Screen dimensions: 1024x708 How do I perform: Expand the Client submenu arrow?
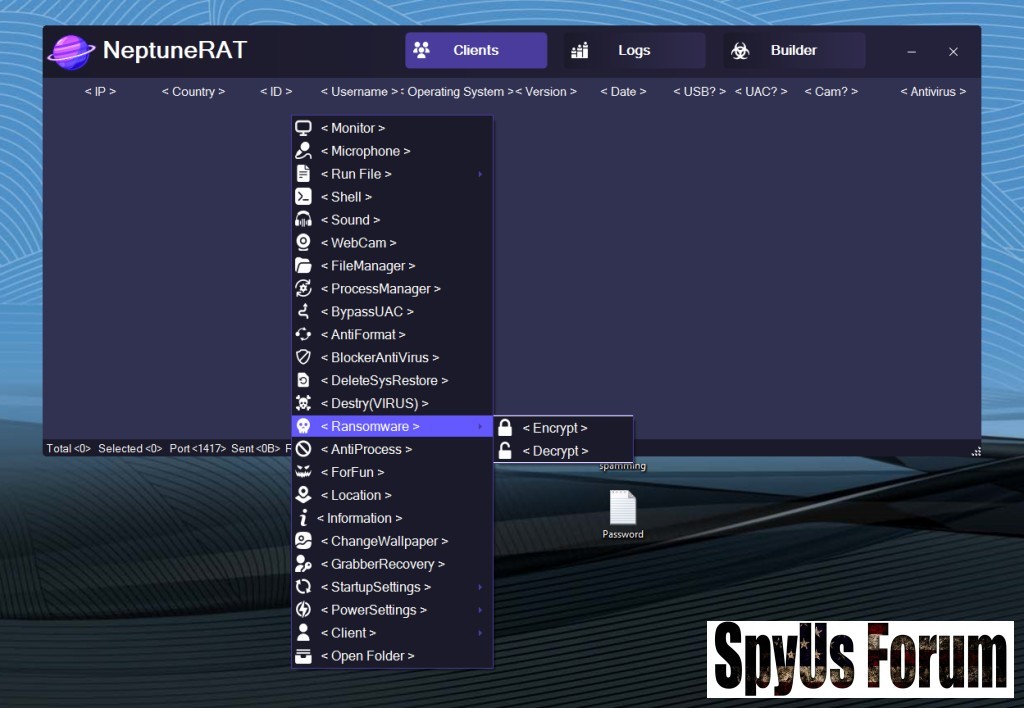point(480,633)
